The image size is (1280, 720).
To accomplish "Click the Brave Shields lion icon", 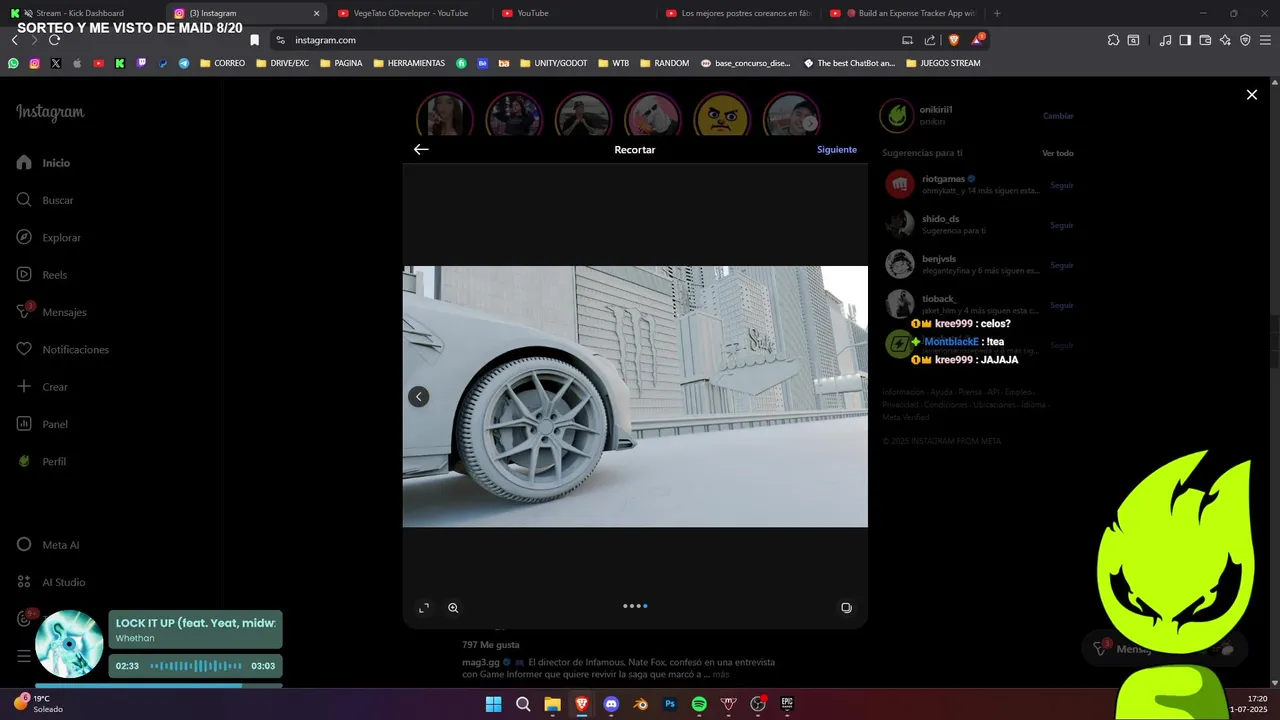I will point(953,40).
